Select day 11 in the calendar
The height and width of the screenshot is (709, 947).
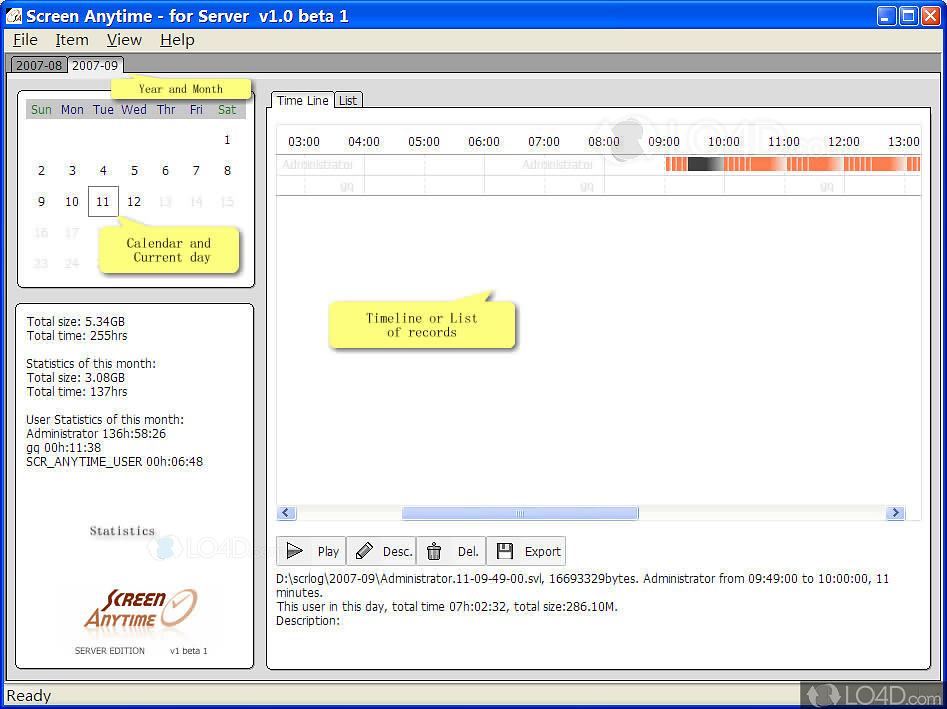[x=103, y=201]
